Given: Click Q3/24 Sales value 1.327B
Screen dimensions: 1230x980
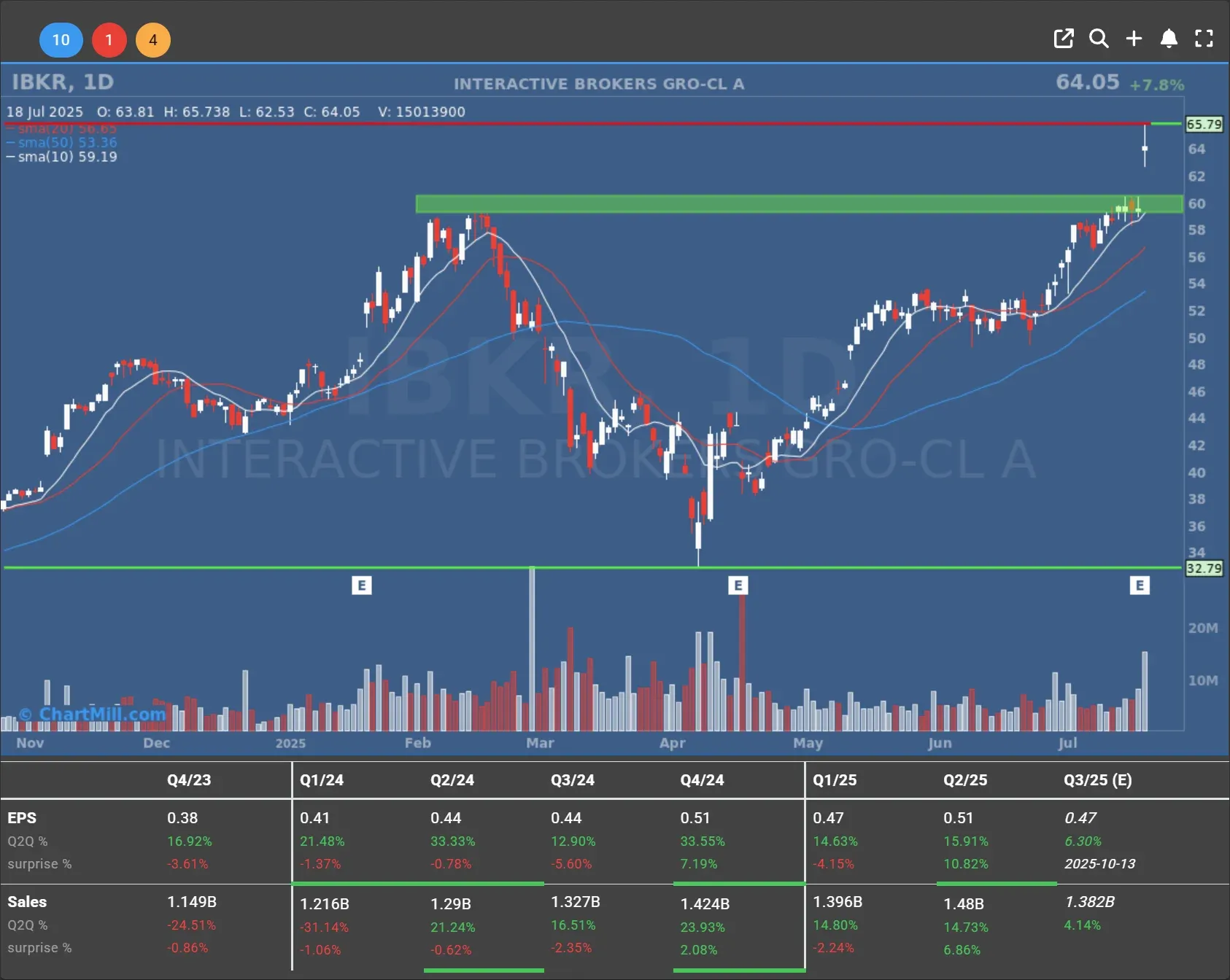Looking at the screenshot, I should pos(576,902).
